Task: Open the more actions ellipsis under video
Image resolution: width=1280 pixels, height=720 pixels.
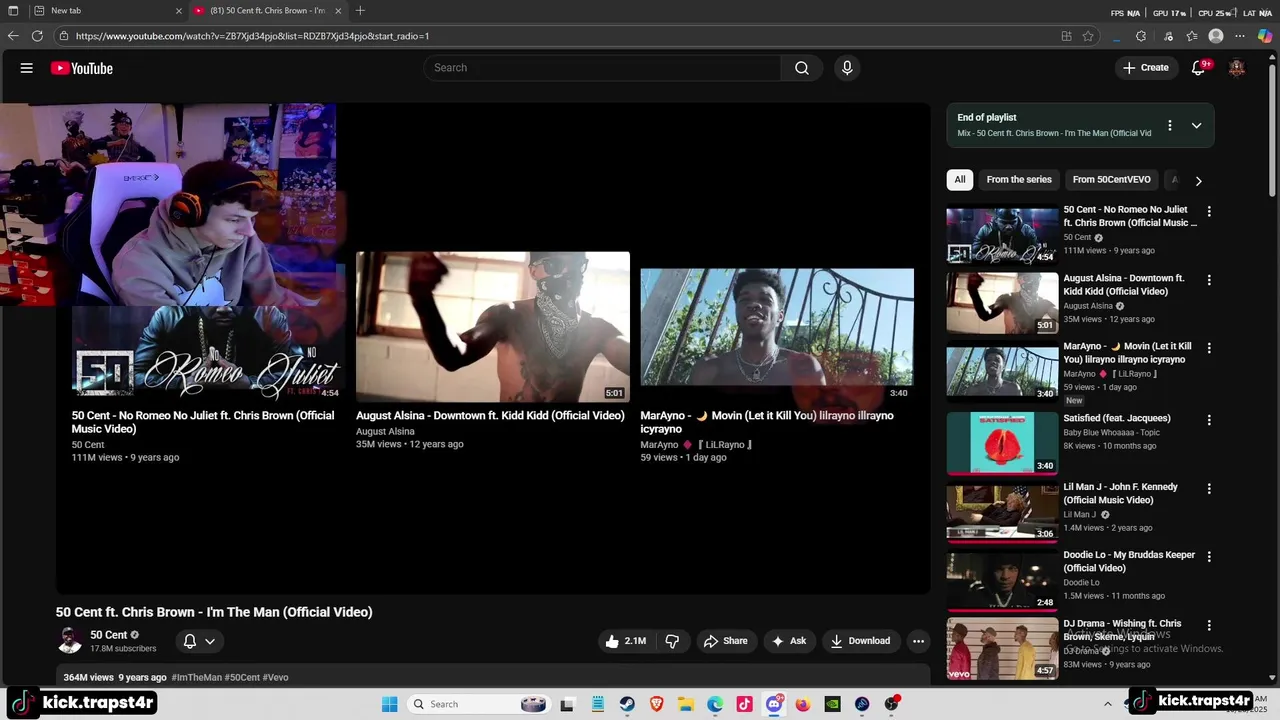Action: pos(918,641)
